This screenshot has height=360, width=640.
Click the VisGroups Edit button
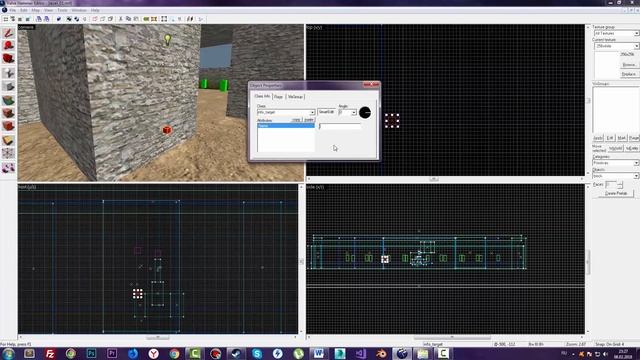610,138
